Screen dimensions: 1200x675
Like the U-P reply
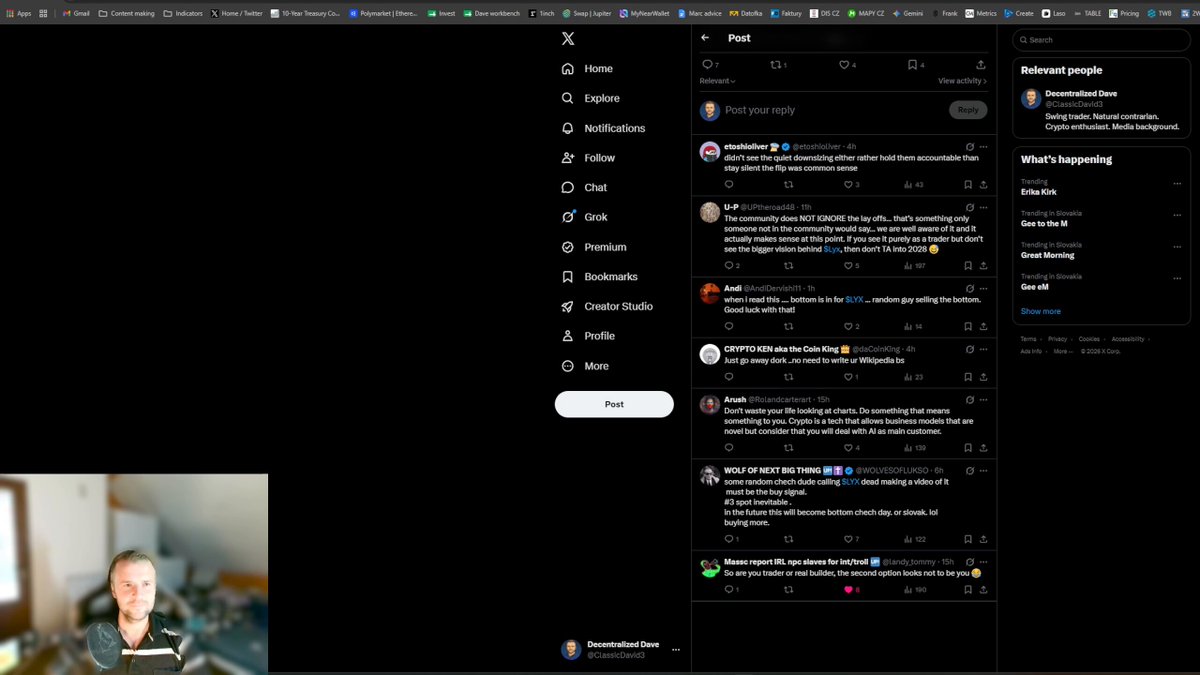coord(852,265)
